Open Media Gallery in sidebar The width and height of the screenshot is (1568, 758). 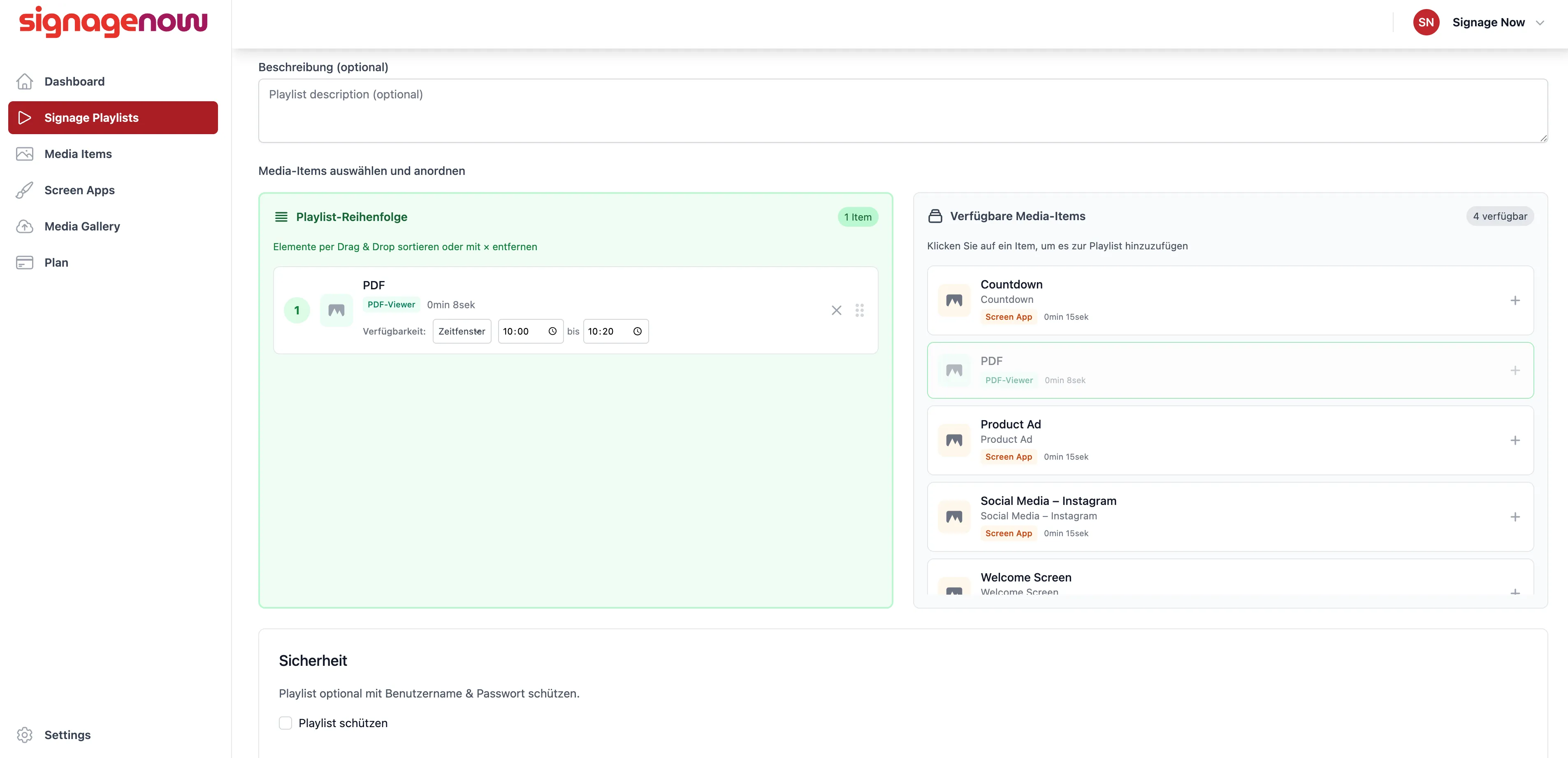(x=82, y=226)
